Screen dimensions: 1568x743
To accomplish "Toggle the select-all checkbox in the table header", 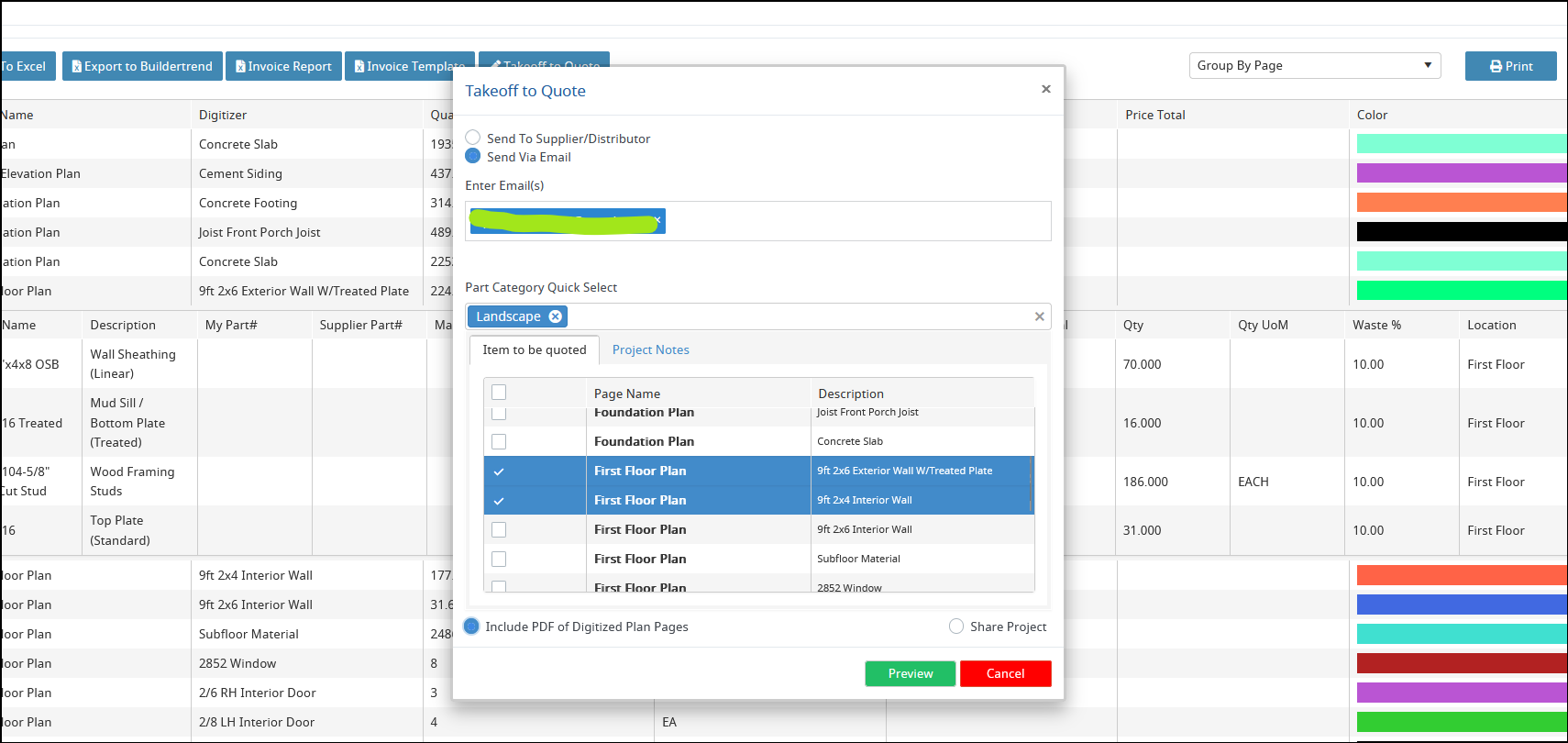I will (499, 392).
